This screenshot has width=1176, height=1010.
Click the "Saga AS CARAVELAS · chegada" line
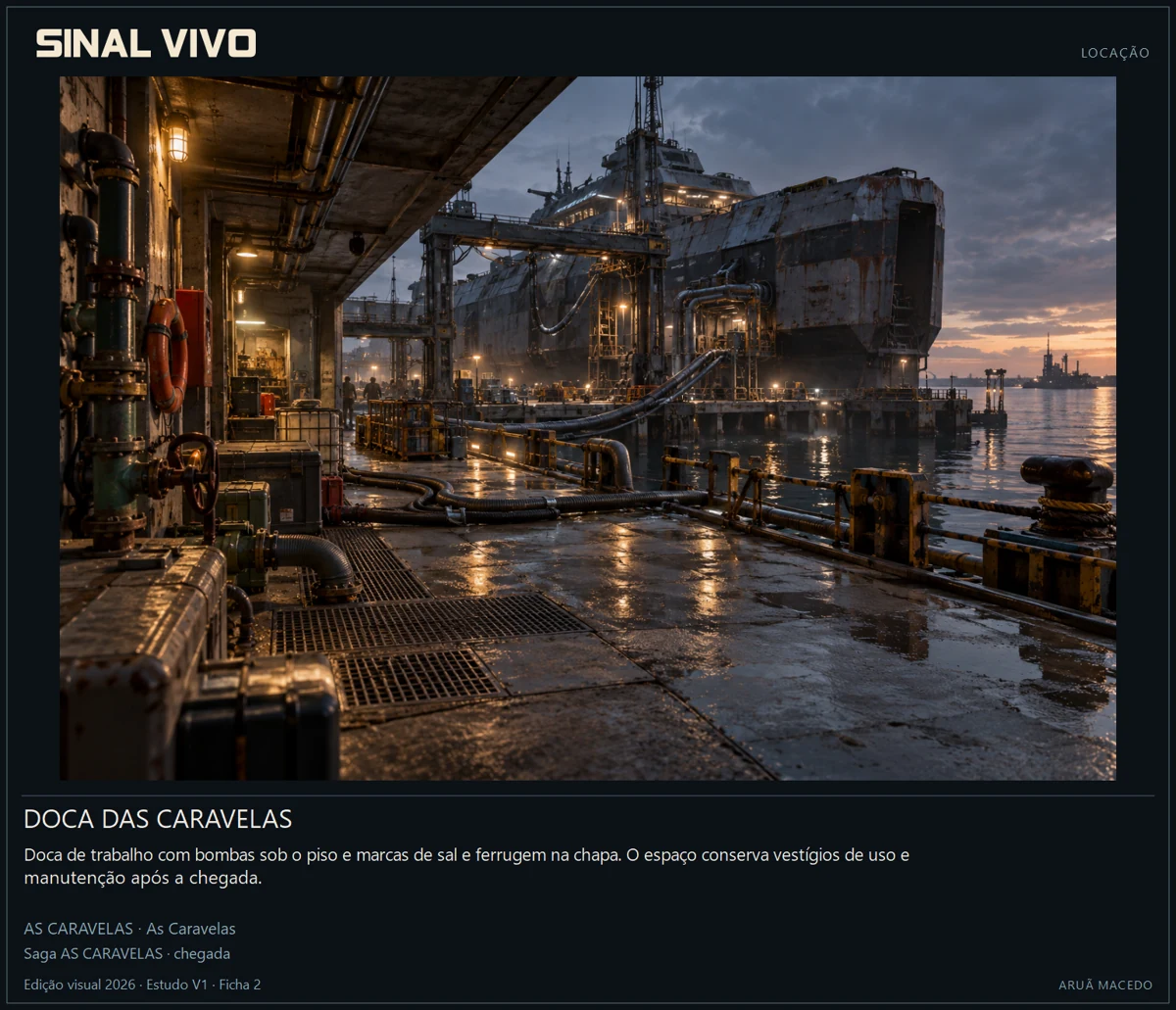tap(127, 953)
